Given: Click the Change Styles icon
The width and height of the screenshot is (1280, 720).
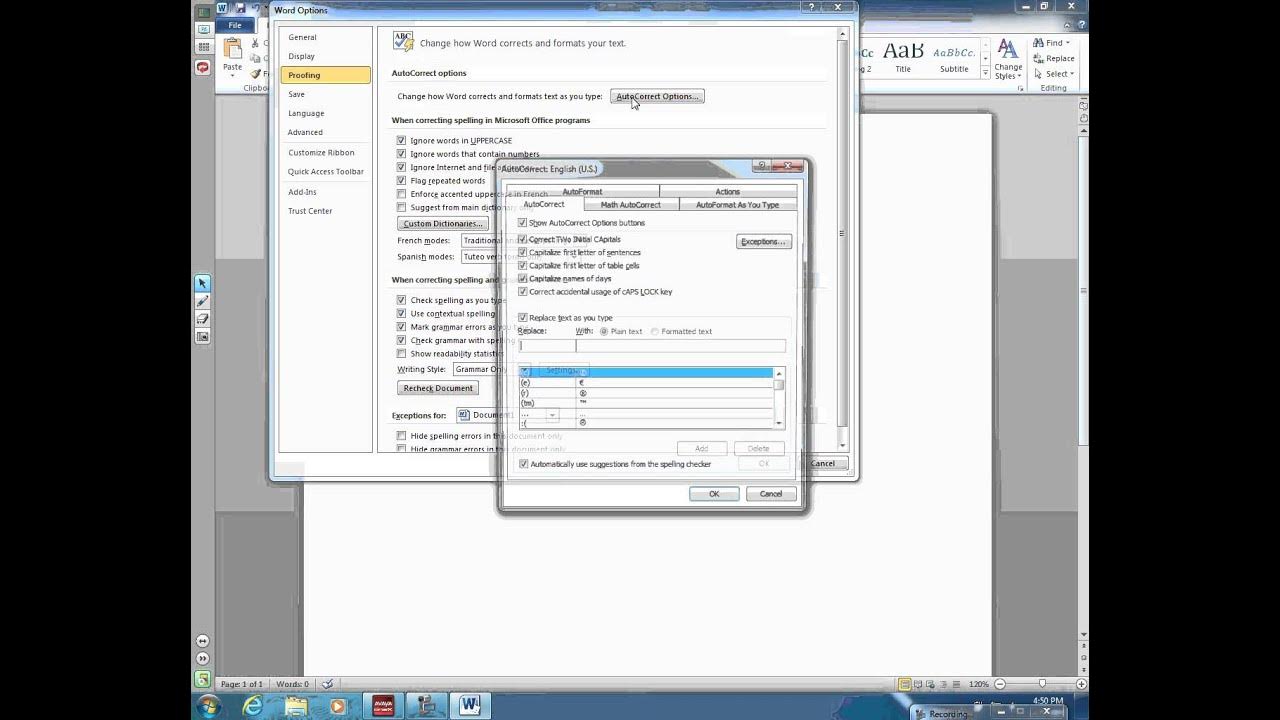Looking at the screenshot, I should (1008, 50).
